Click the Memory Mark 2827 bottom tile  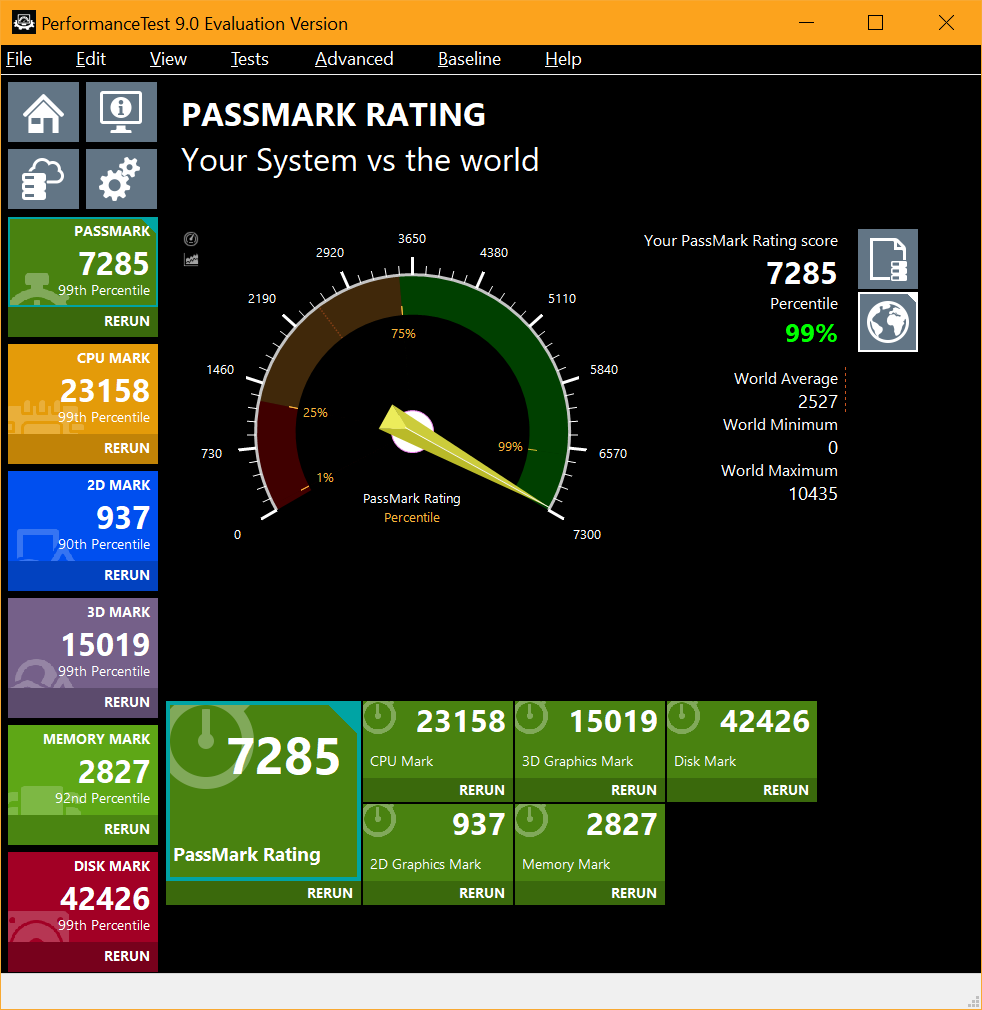coord(590,843)
